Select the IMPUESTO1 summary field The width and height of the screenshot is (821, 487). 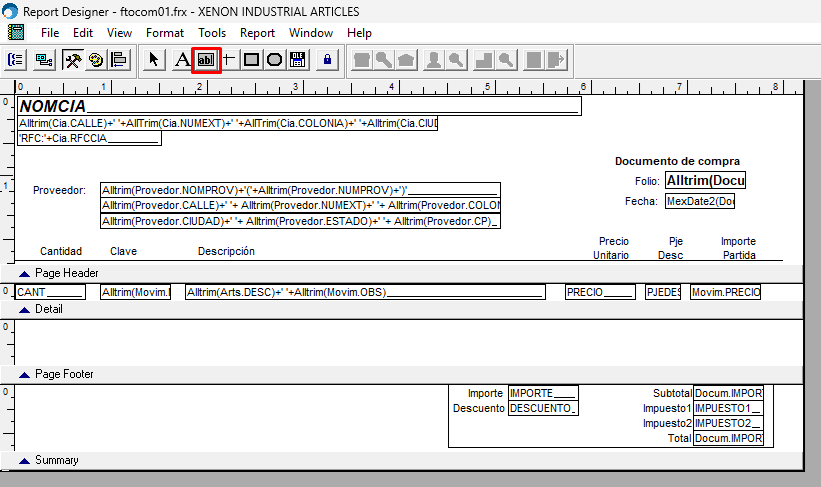[728, 408]
